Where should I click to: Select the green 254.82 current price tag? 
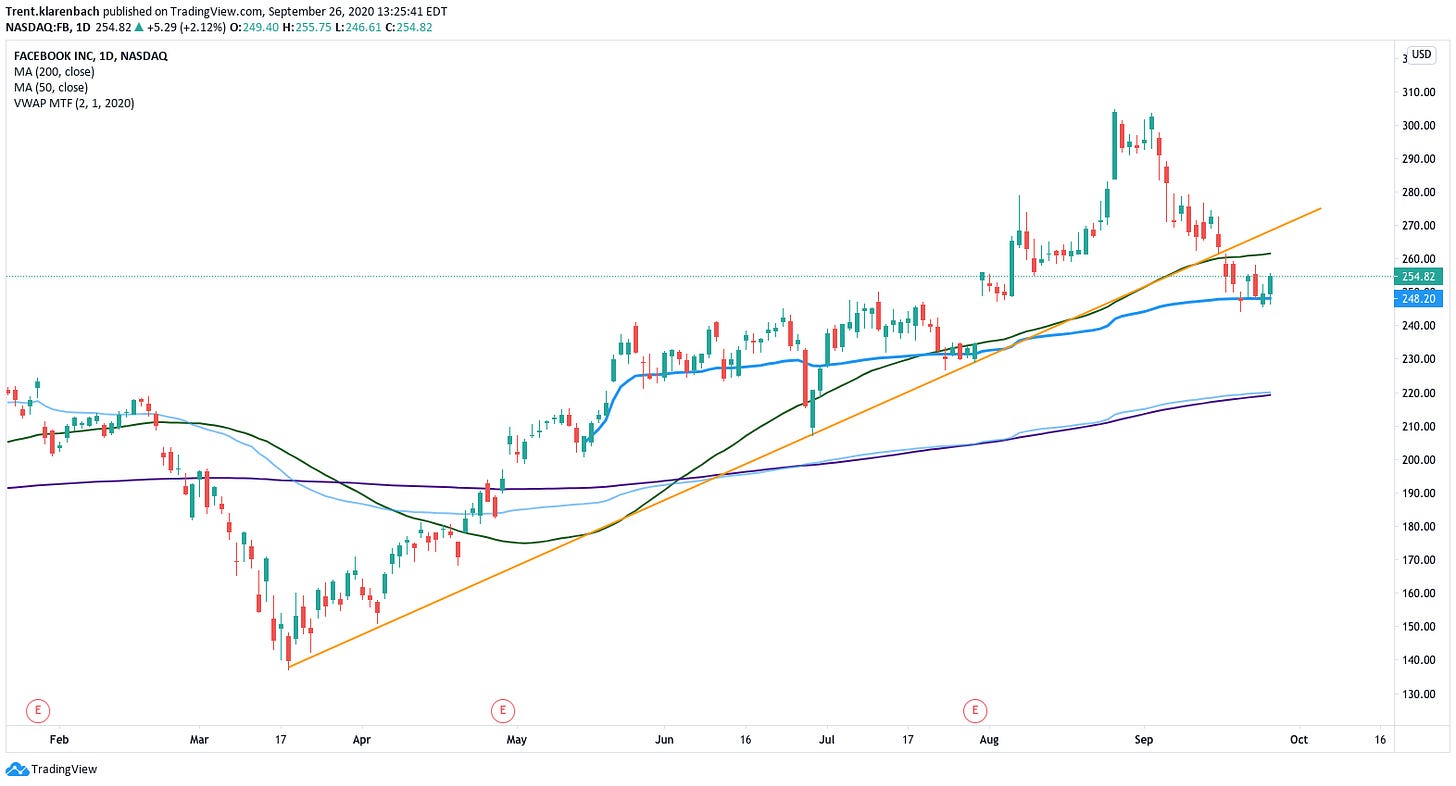tap(1419, 276)
